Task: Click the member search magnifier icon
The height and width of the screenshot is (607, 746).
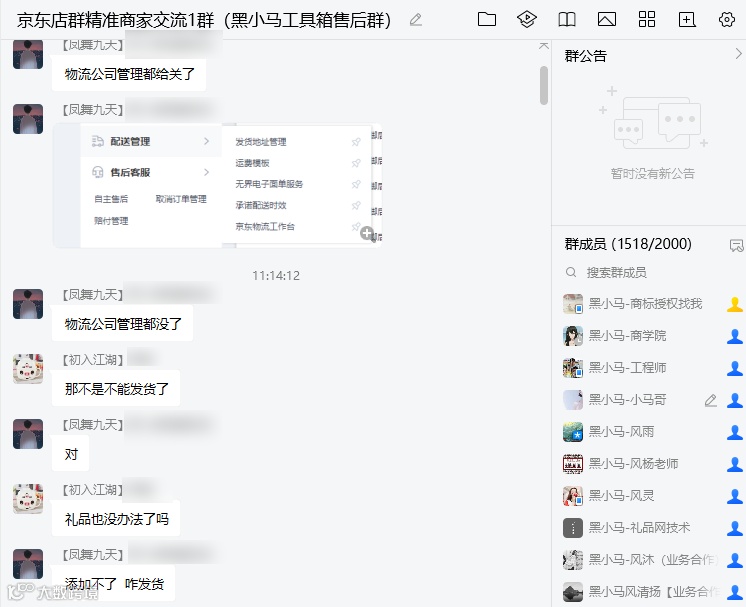Action: 571,273
